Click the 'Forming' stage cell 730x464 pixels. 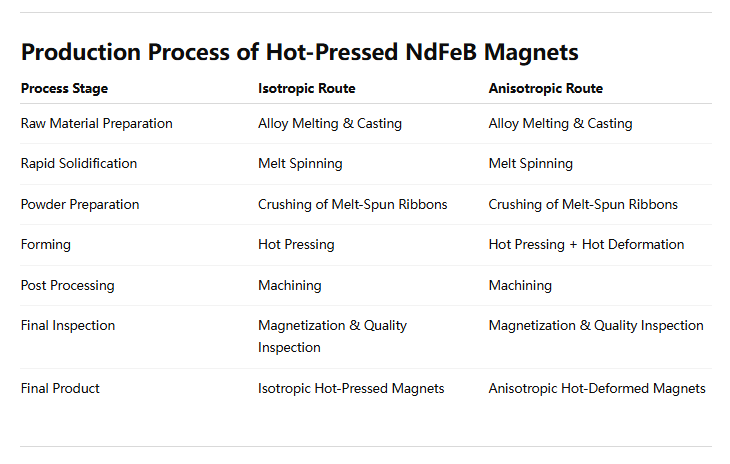46,244
